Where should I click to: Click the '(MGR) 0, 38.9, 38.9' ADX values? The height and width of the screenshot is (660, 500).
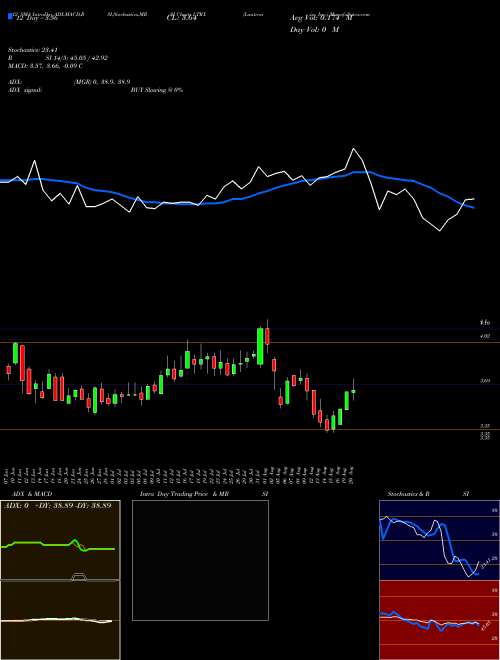[x=101, y=83]
